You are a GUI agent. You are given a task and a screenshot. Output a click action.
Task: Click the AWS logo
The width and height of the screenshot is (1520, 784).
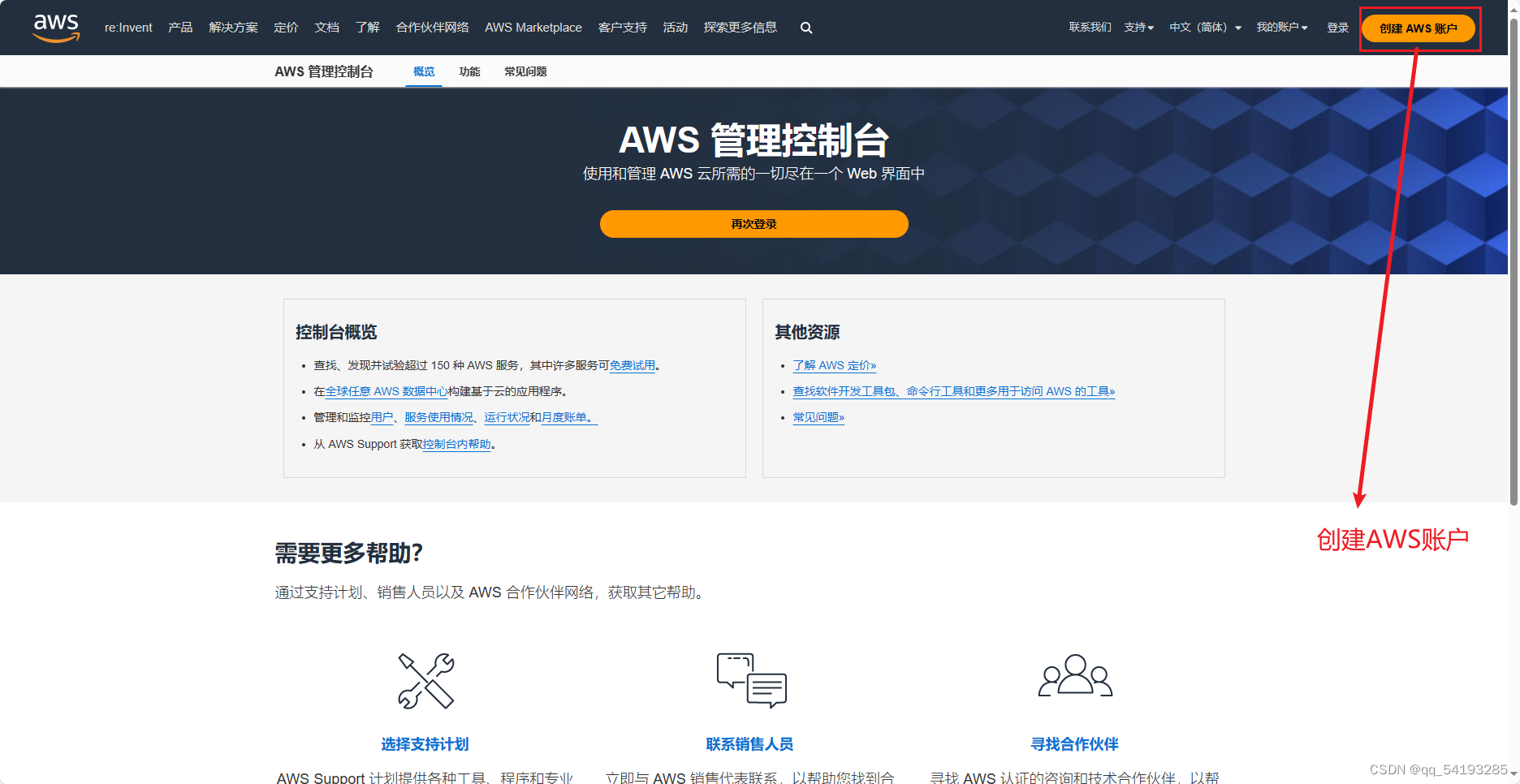pyautogui.click(x=56, y=28)
